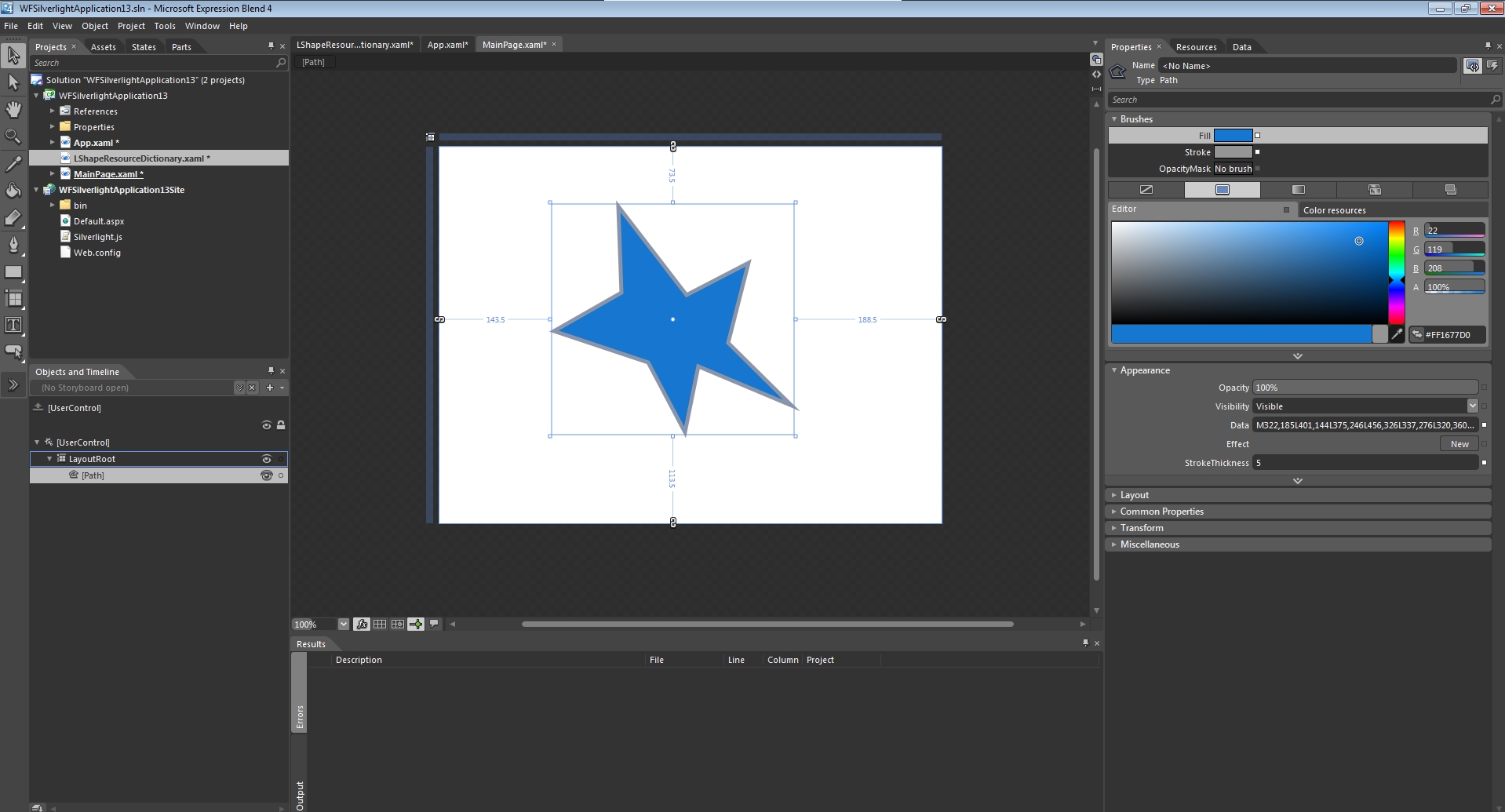This screenshot has height=812, width=1505.
Task: Select the Pen tool
Action: click(13, 244)
